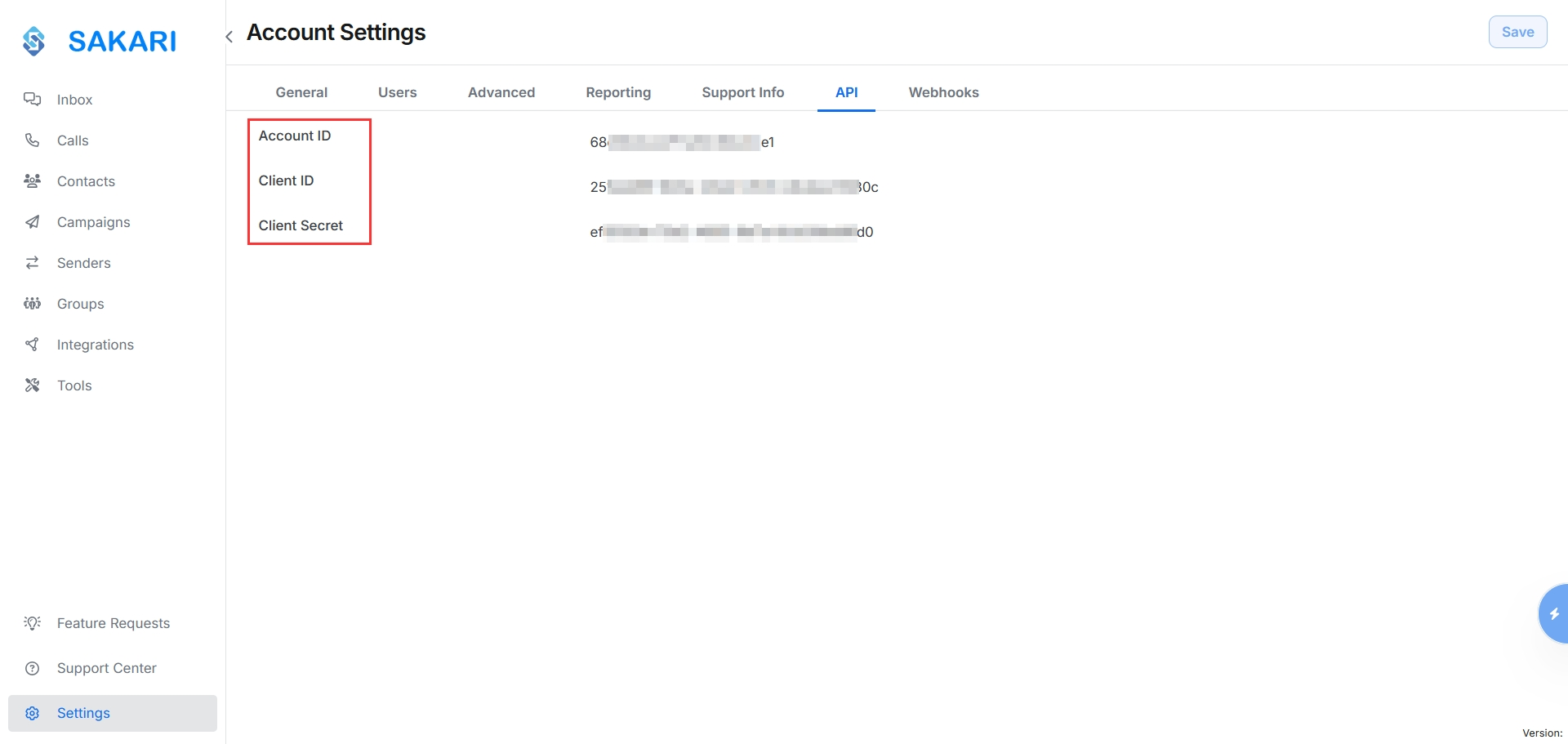Open Groups in the sidebar
Image resolution: width=1568 pixels, height=744 pixels.
(x=81, y=304)
